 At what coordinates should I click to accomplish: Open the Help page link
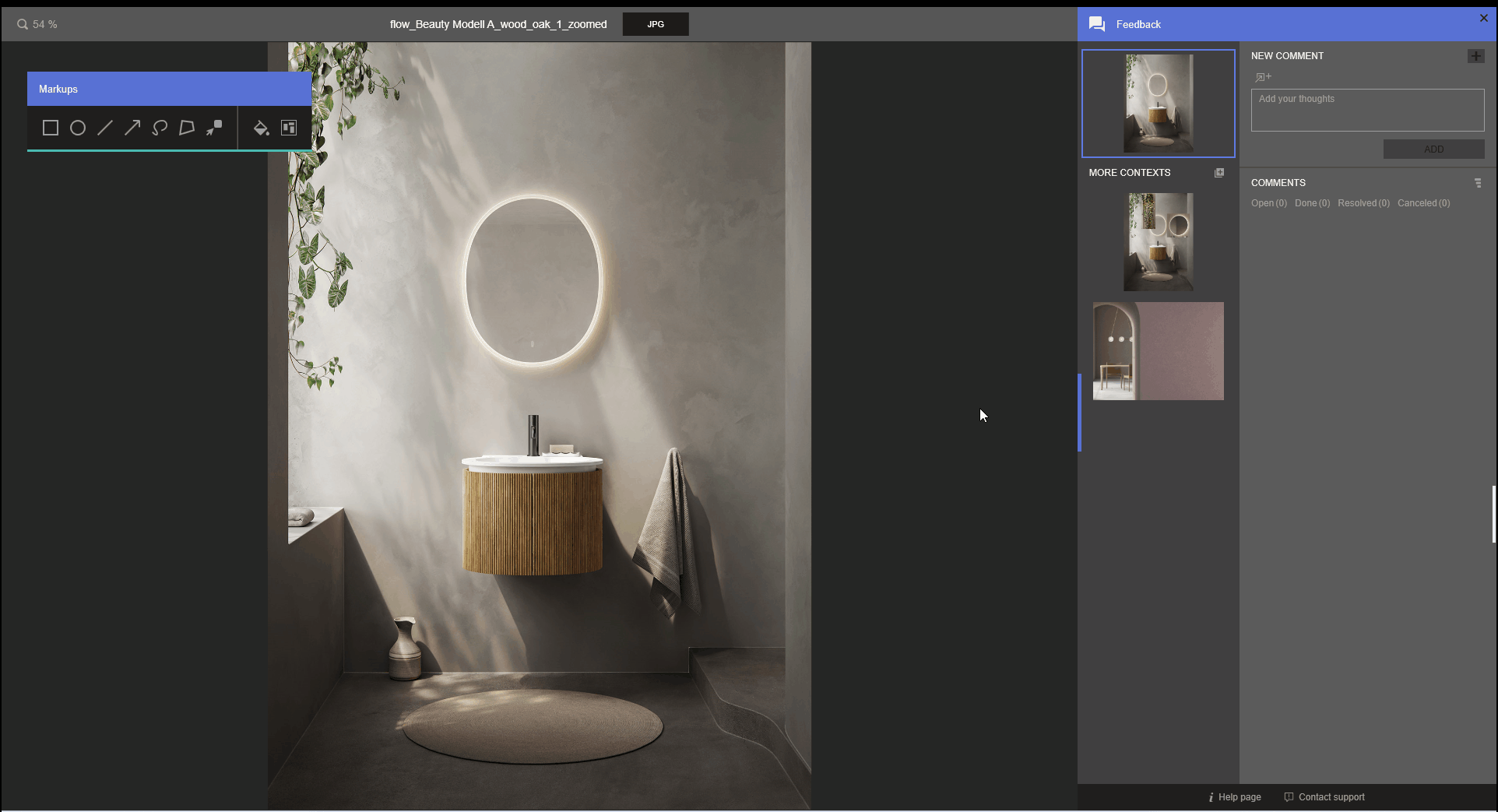[x=1240, y=797]
